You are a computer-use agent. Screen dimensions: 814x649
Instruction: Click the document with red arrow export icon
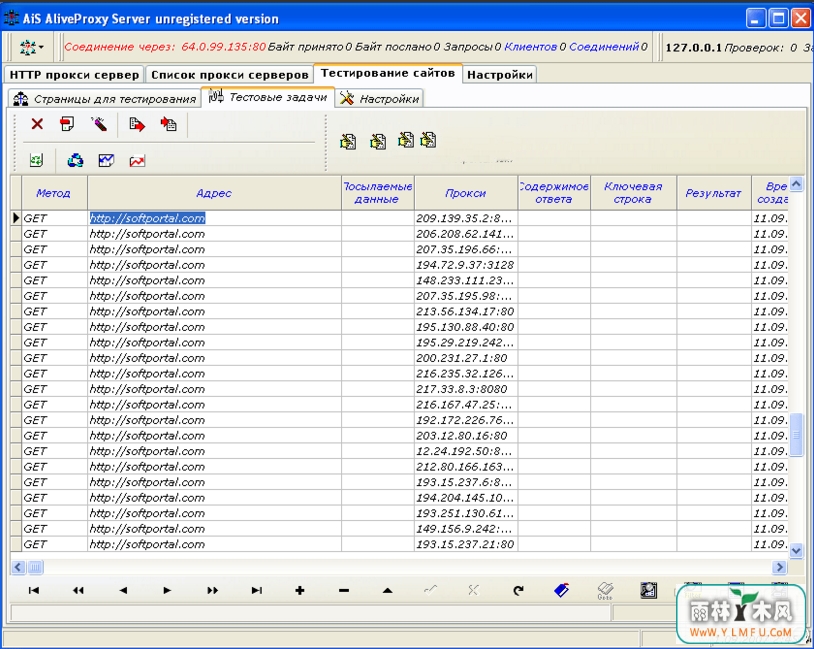tap(137, 125)
